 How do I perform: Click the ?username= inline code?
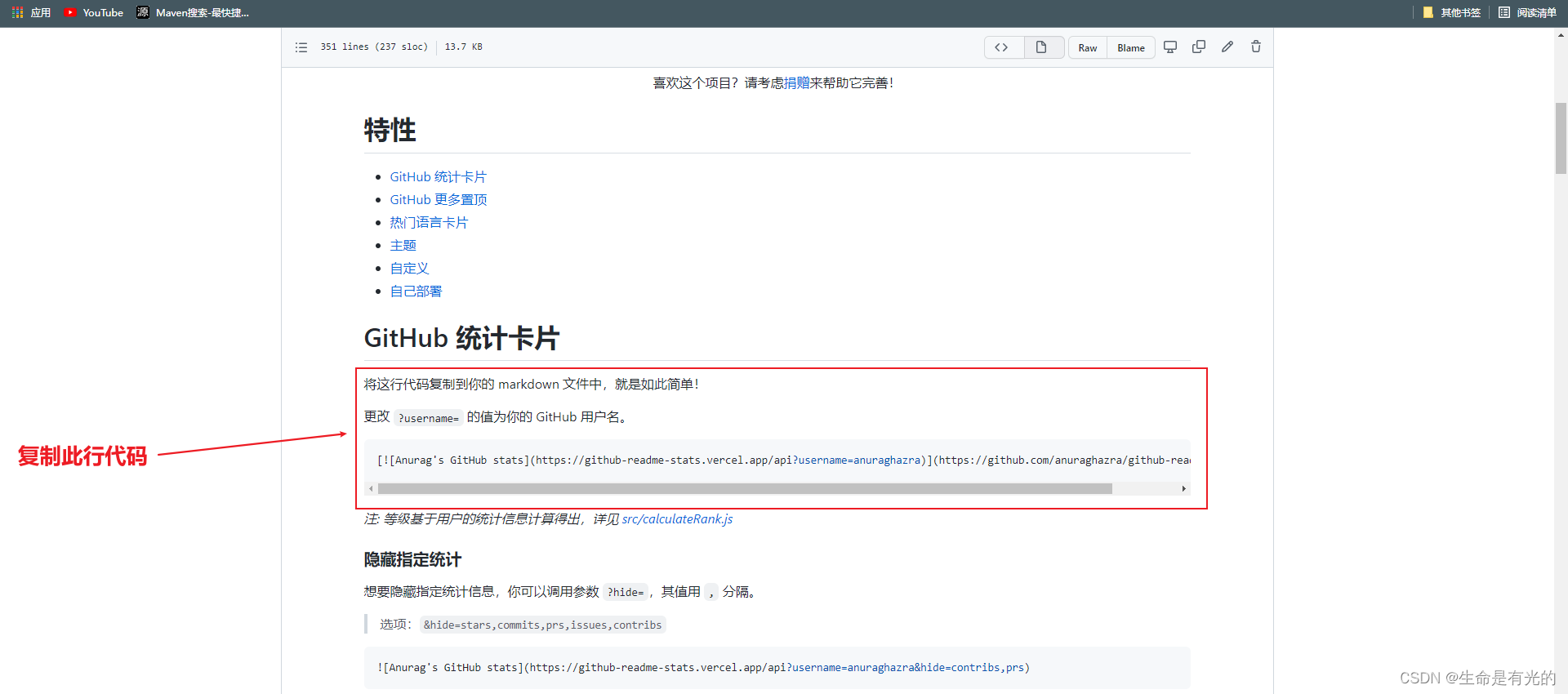click(429, 418)
